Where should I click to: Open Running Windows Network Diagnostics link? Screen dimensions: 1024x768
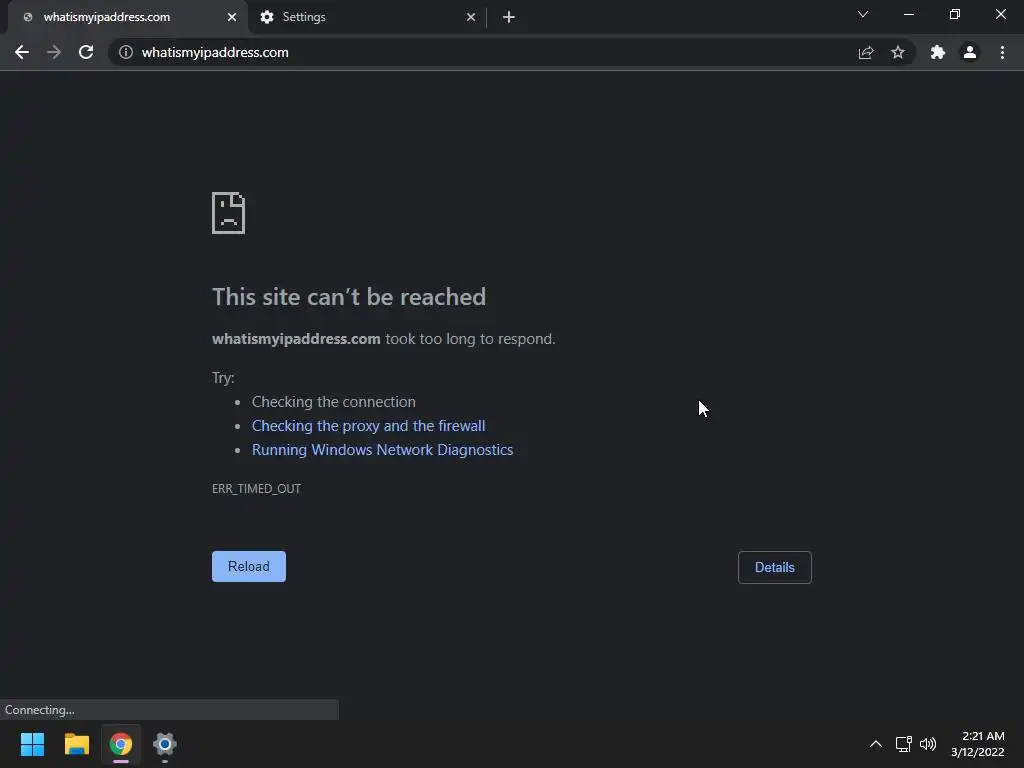[x=382, y=450]
